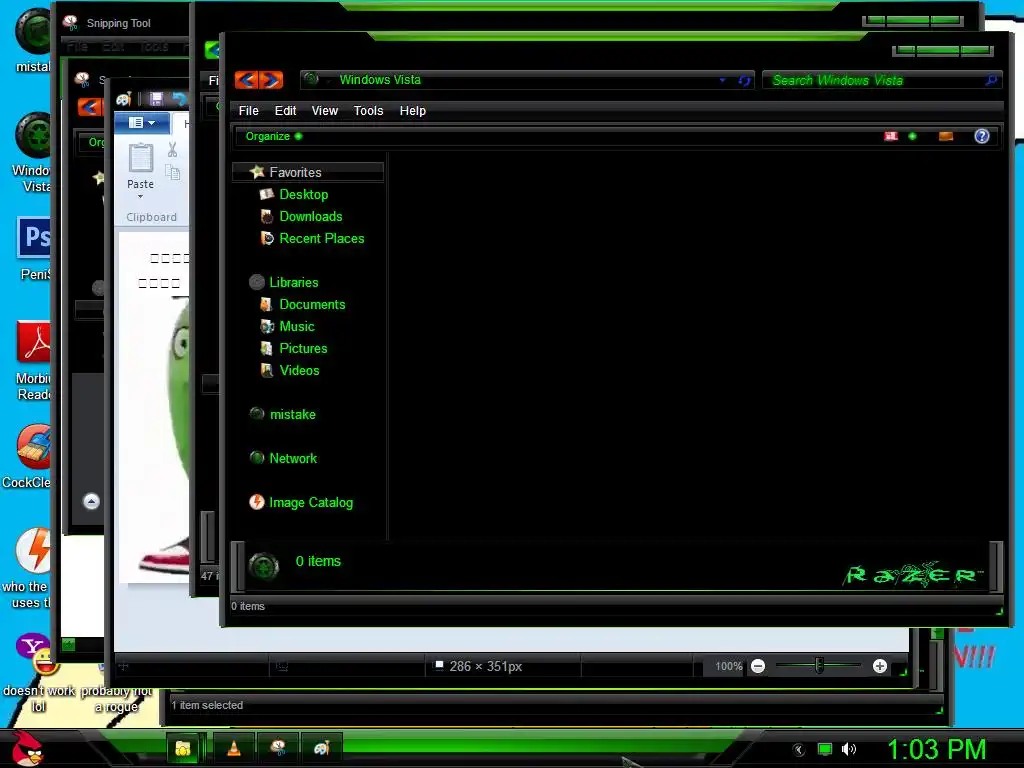Open the Pictures library
Image resolution: width=1024 pixels, height=768 pixels.
[304, 348]
